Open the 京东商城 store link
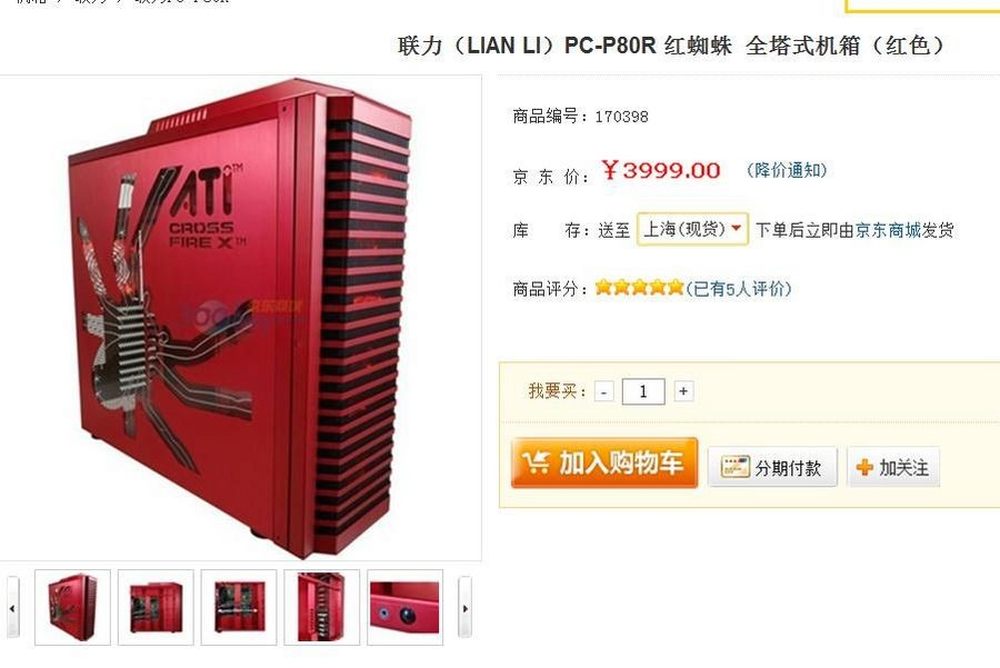The height and width of the screenshot is (668, 1000). [x=888, y=230]
